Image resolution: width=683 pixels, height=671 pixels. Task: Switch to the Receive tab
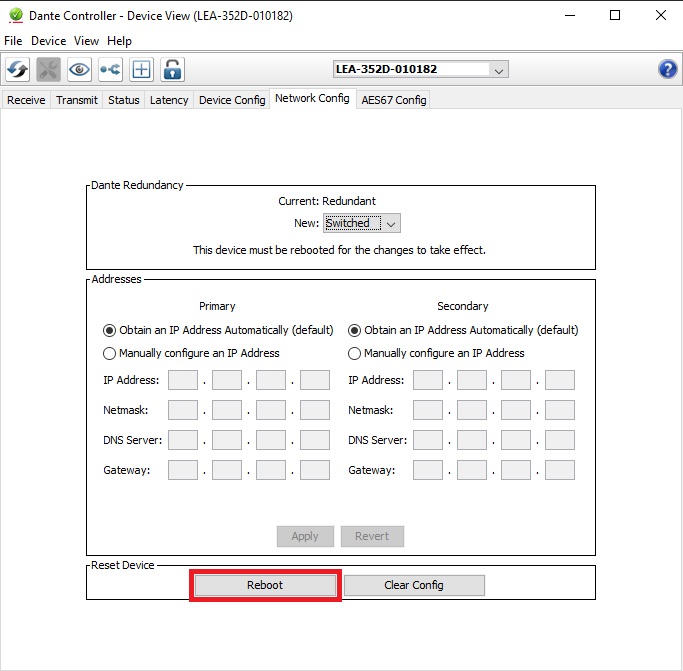pos(26,100)
